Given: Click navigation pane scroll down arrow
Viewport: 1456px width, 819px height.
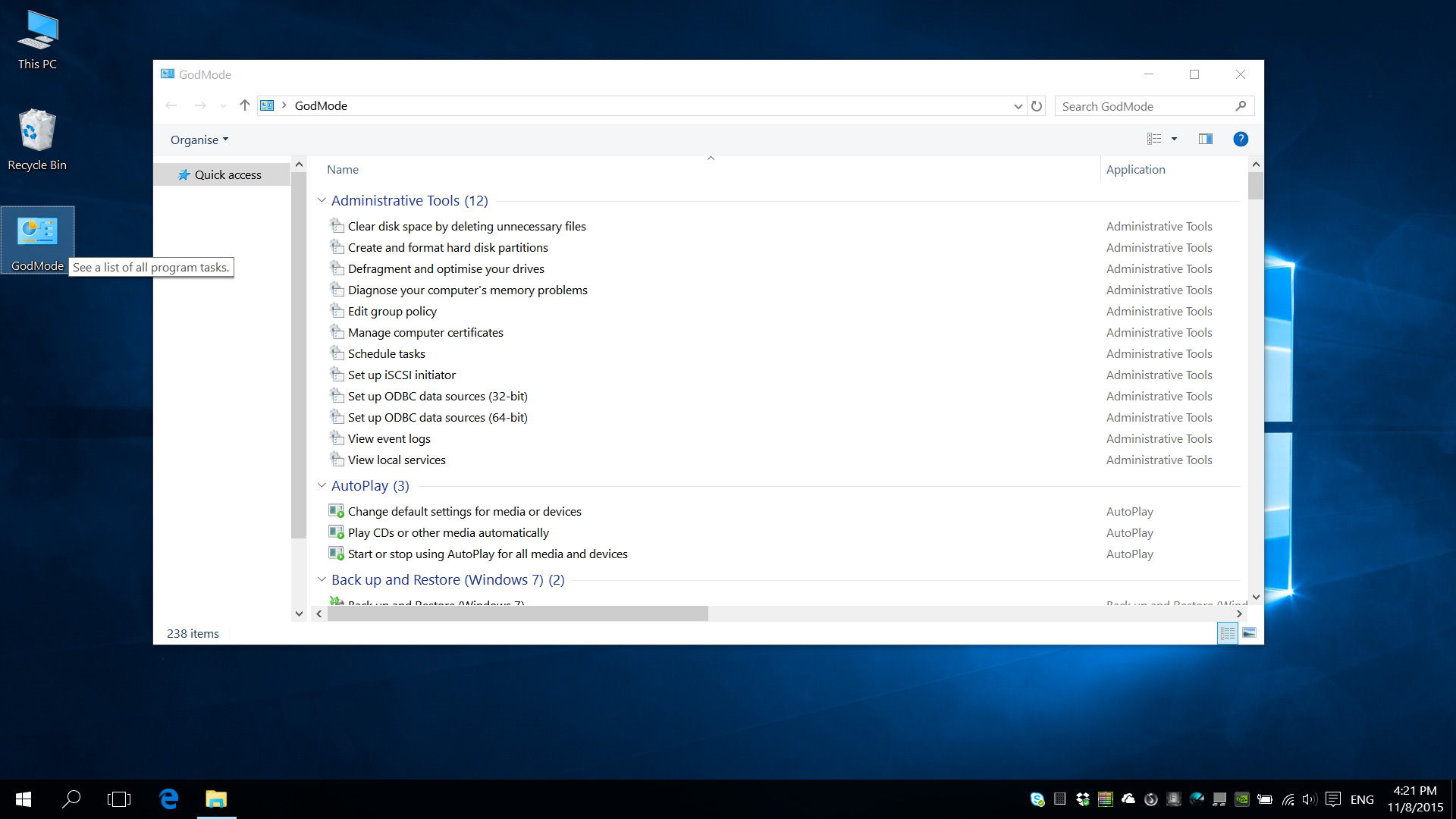Looking at the screenshot, I should 299,613.
